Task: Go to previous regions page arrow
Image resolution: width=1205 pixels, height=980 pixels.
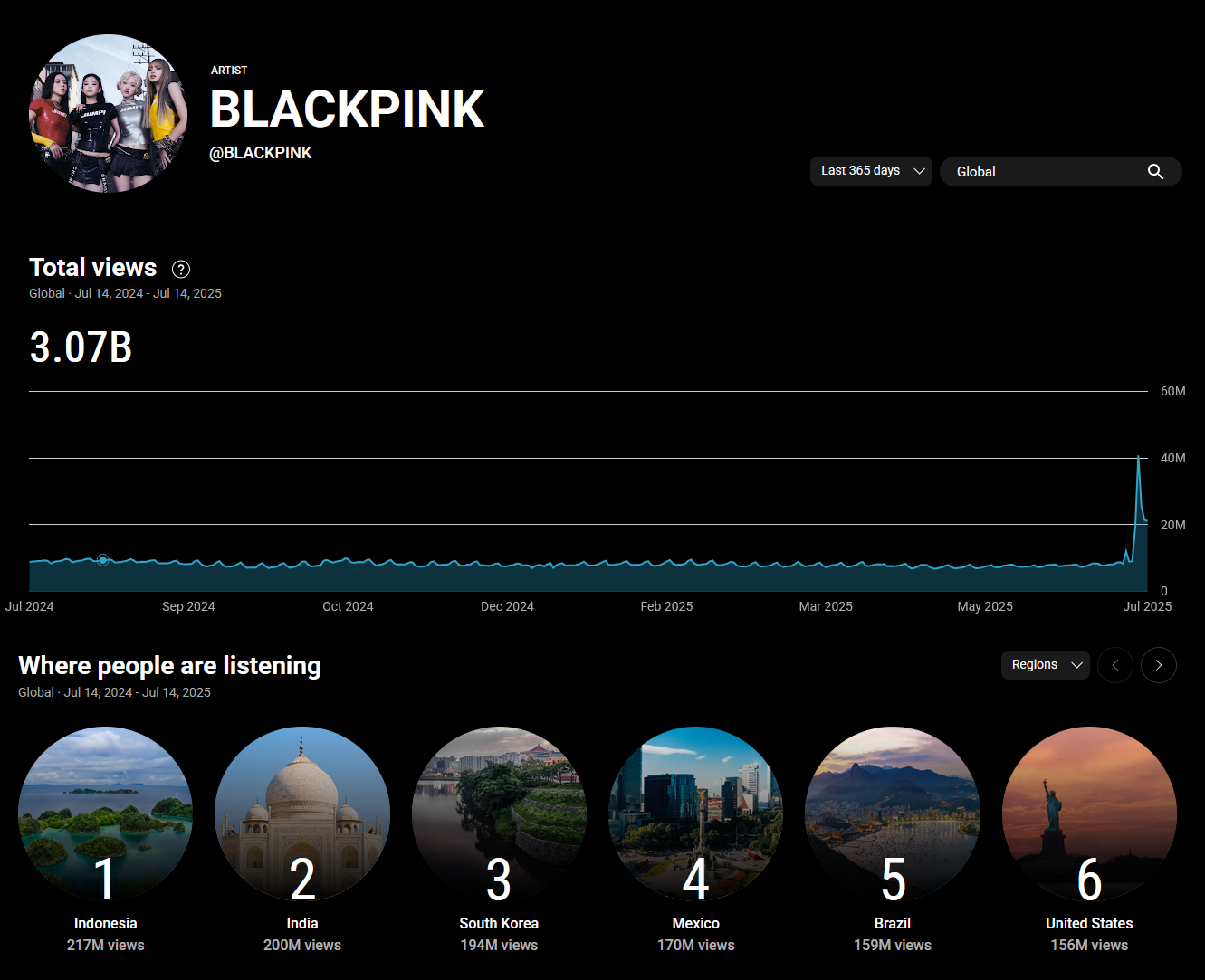Action: 1115,665
